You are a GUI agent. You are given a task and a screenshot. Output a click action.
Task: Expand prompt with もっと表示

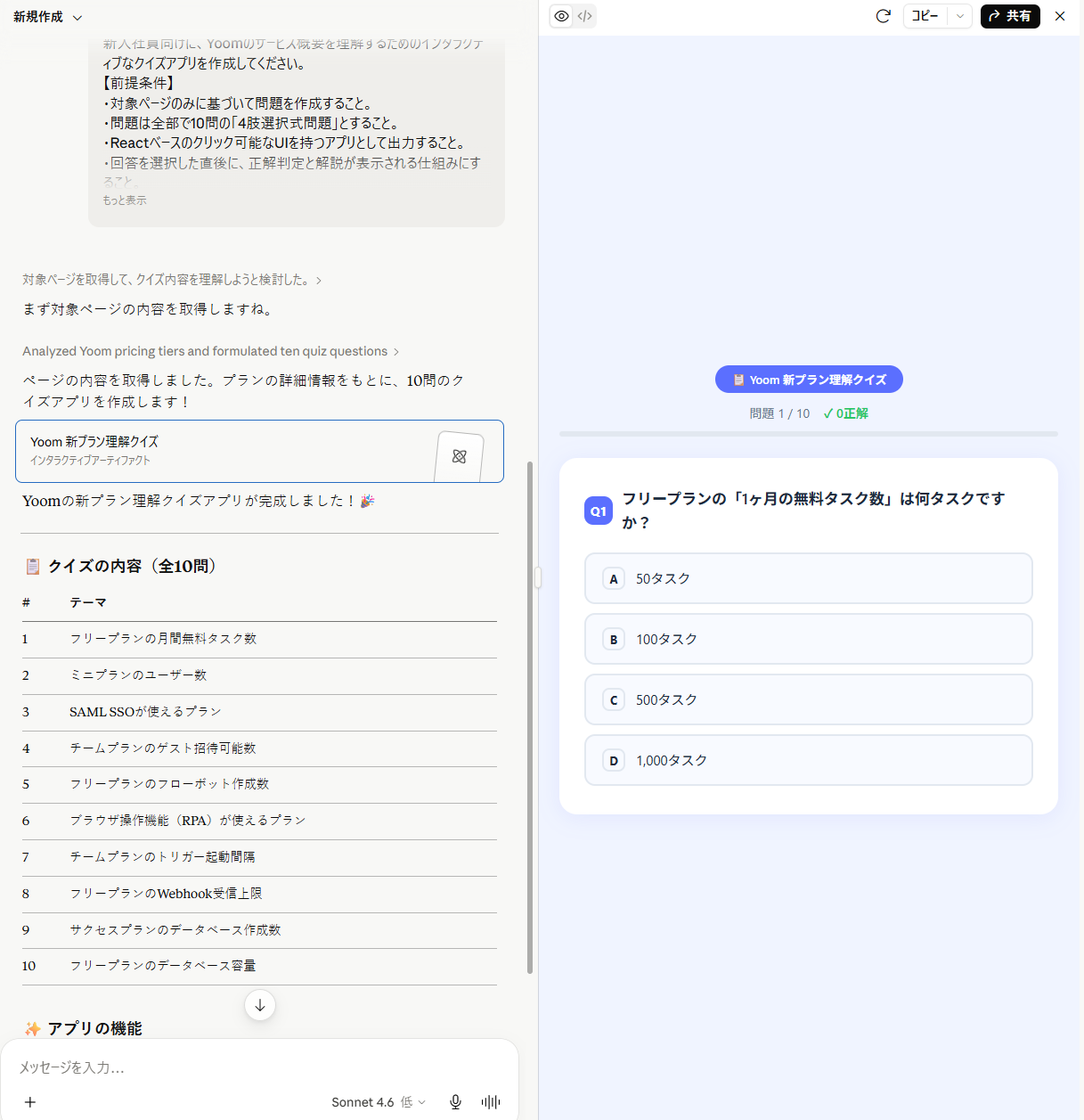click(125, 200)
